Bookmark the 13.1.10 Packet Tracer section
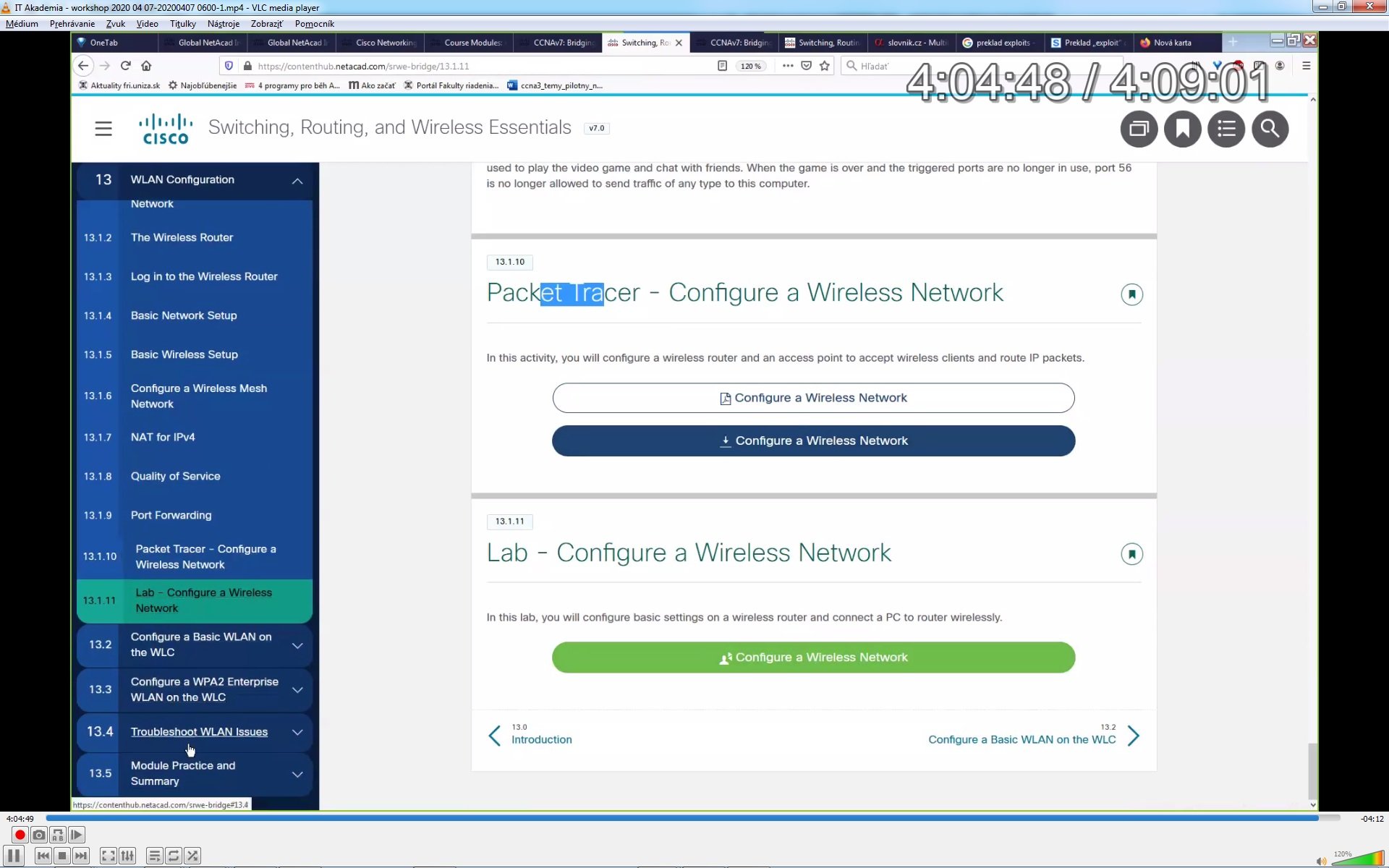Image resolution: width=1389 pixels, height=868 pixels. pos(1131,294)
